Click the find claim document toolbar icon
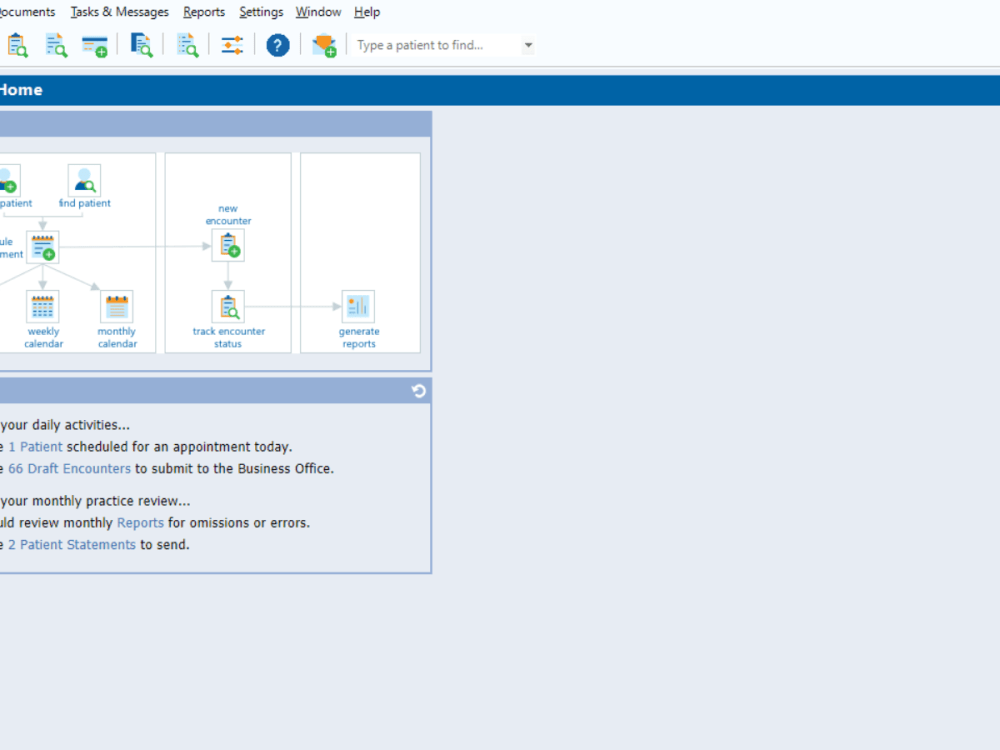Image resolution: width=1000 pixels, height=750 pixels. coord(56,45)
